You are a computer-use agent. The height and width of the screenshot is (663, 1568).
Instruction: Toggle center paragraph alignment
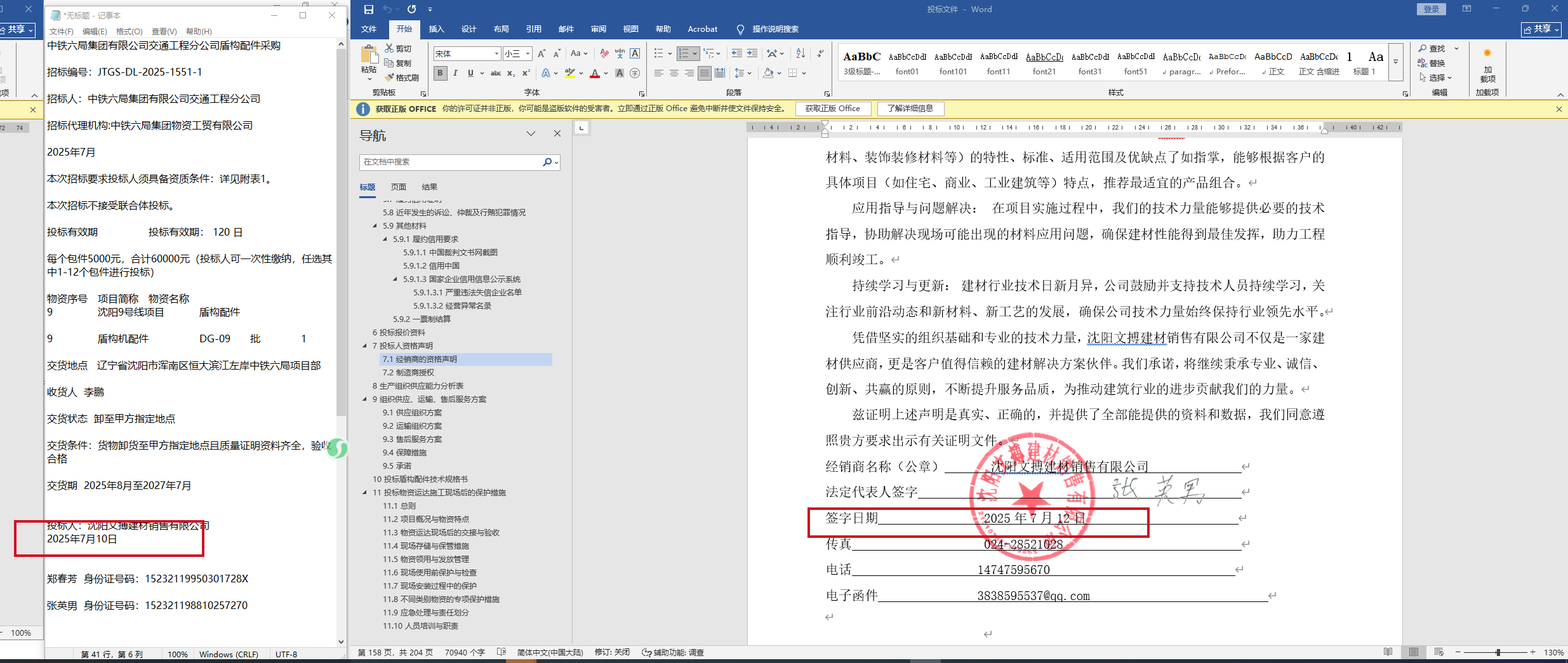pos(674,73)
